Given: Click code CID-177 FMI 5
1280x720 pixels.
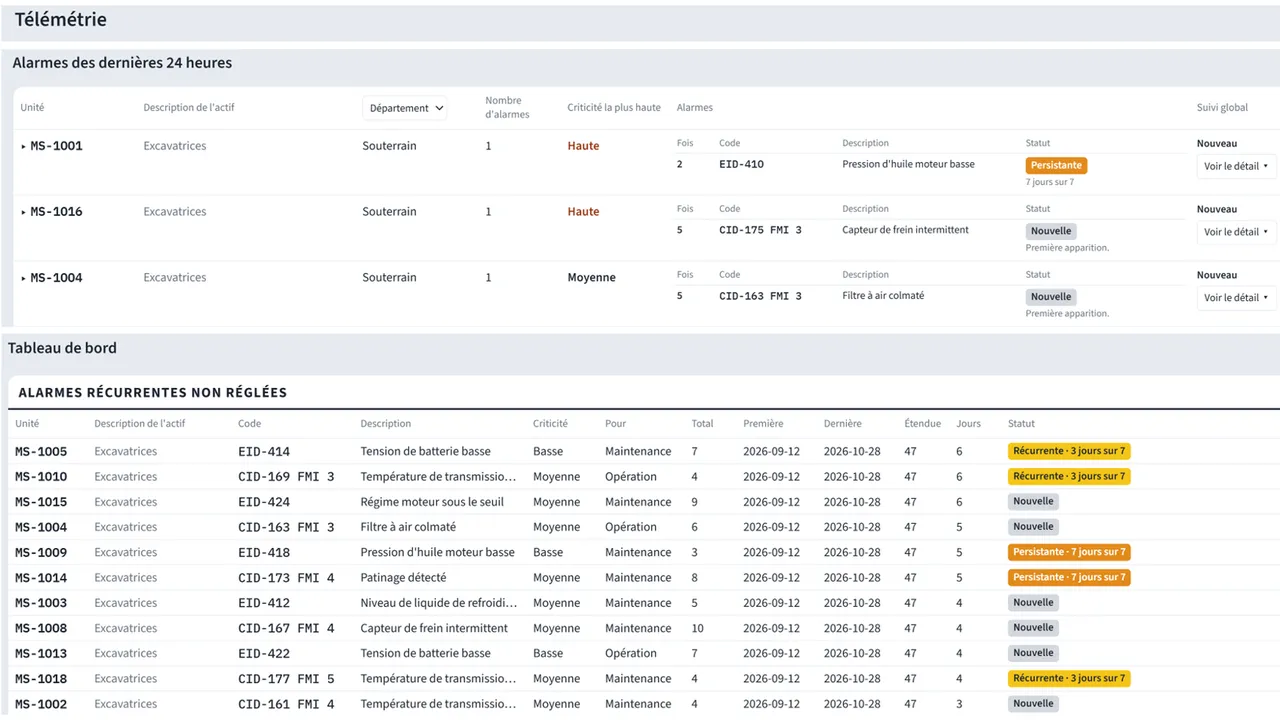Looking at the screenshot, I should [x=286, y=679].
